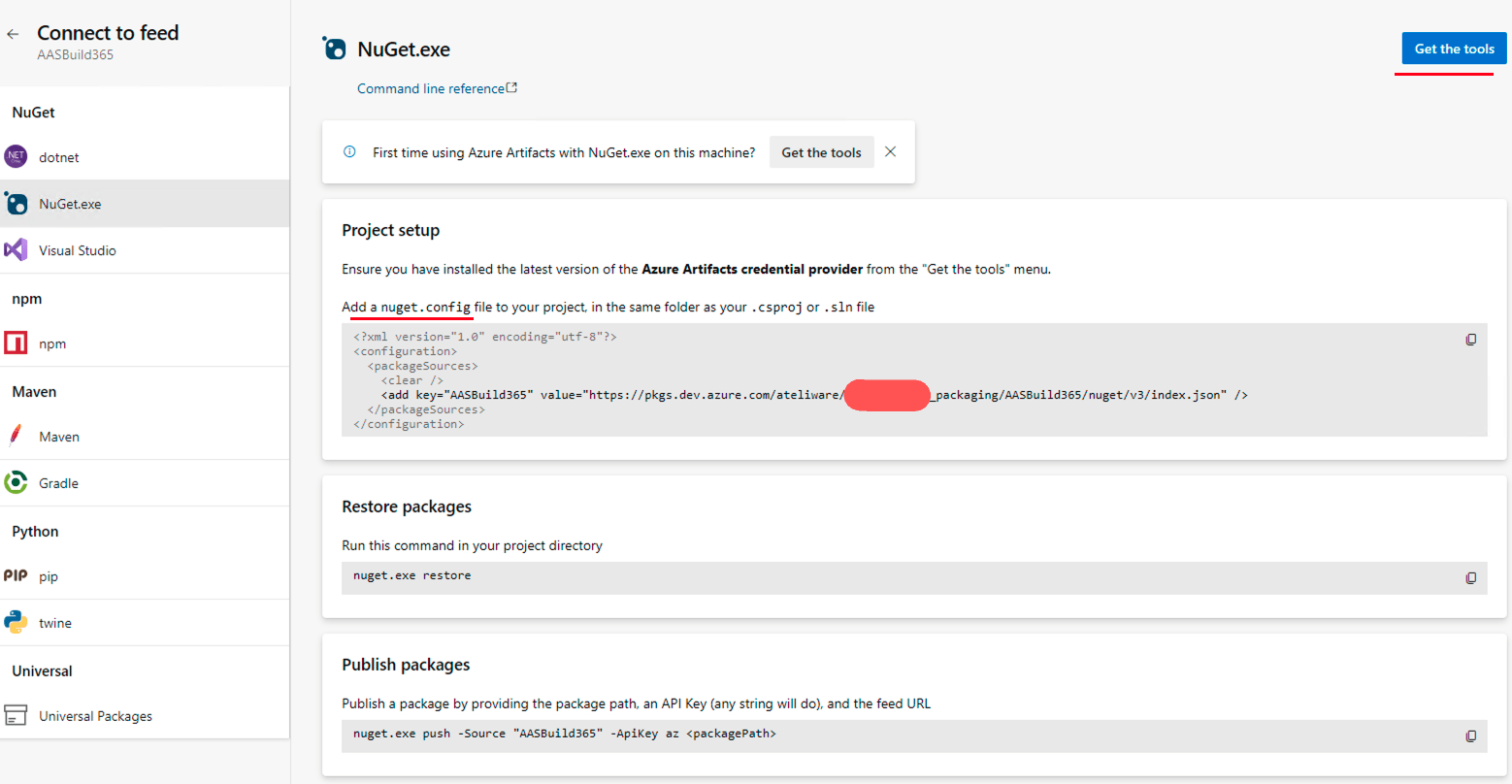Viewport: 1512px width, 784px height.
Task: Click the Maven section header
Action: 34,392
